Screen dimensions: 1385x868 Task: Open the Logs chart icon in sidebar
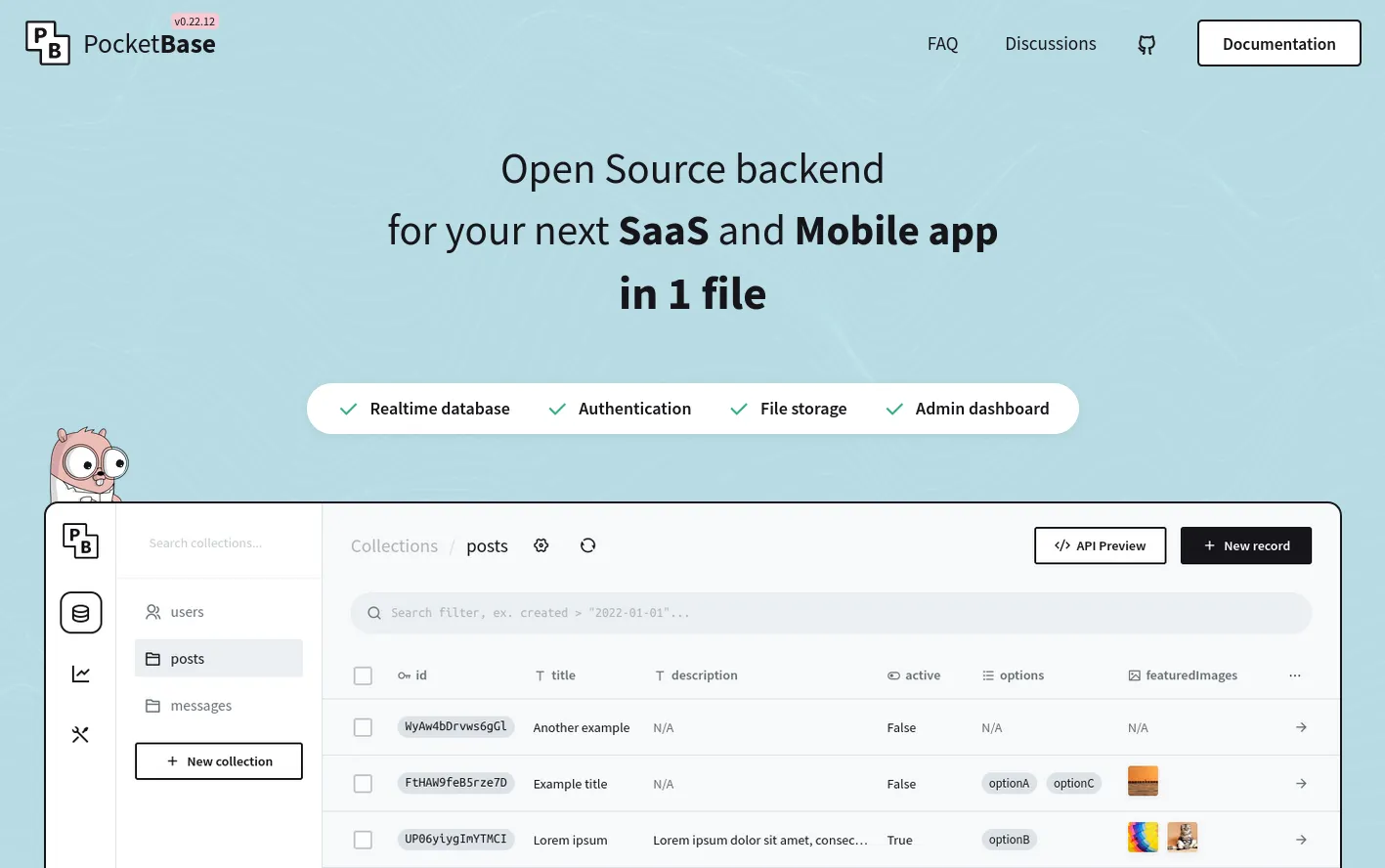coord(81,673)
